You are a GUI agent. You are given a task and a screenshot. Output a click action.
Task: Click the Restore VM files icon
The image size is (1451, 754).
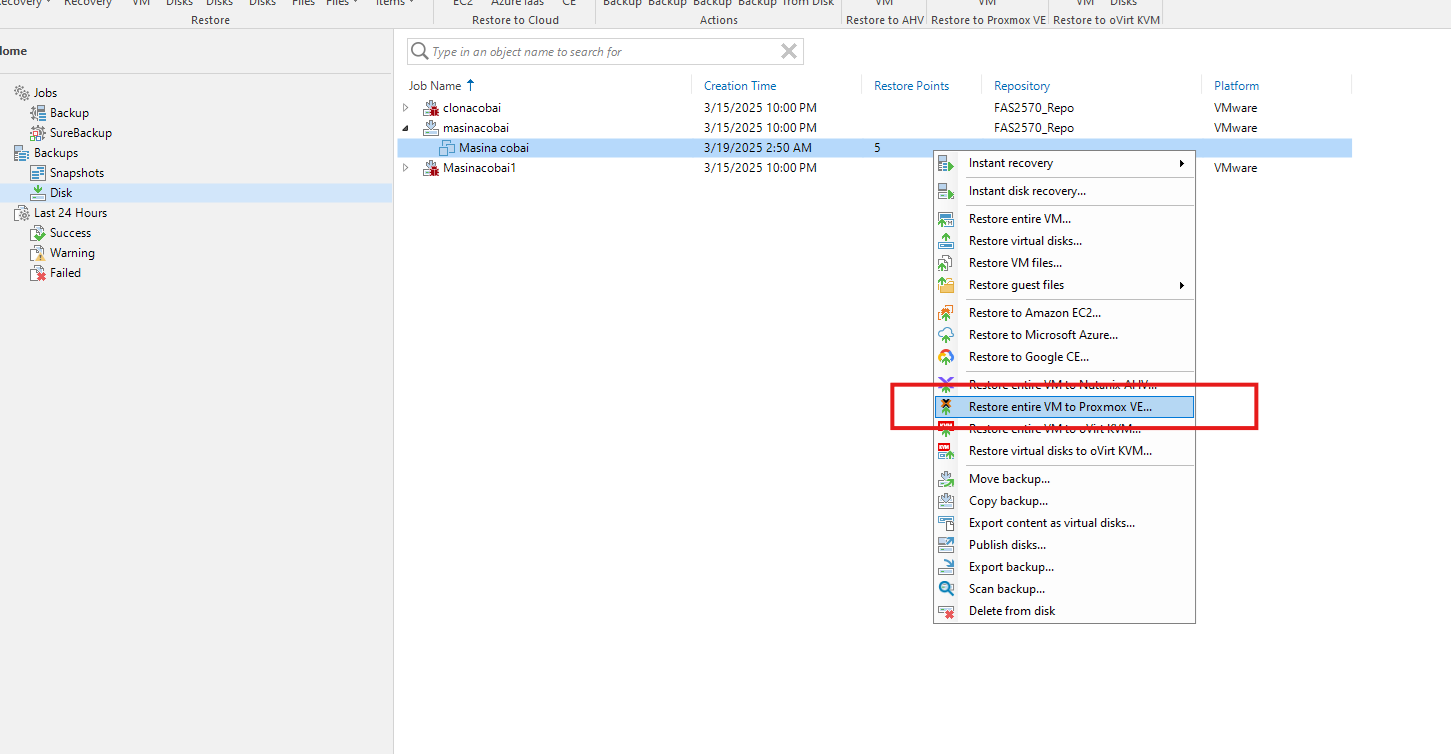coord(946,263)
